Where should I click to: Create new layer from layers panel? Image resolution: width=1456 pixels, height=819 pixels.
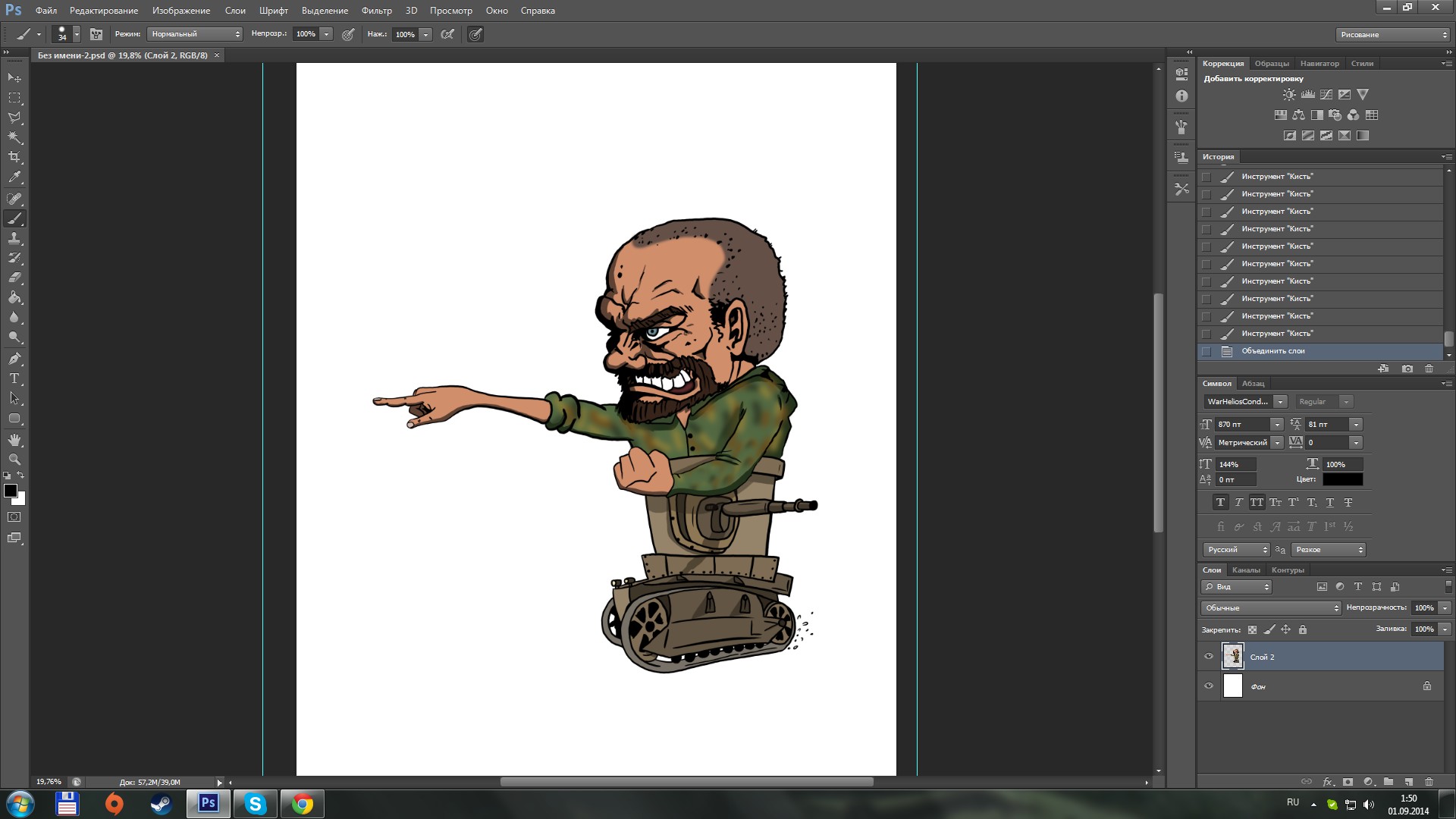click(1408, 782)
